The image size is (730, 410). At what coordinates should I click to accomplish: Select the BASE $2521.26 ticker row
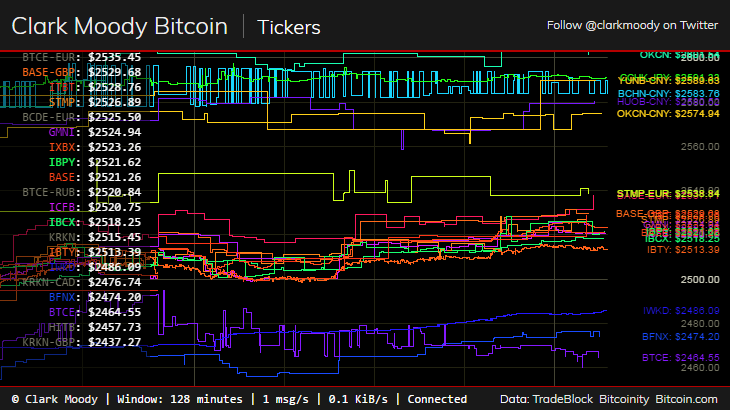pyautogui.click(x=95, y=177)
